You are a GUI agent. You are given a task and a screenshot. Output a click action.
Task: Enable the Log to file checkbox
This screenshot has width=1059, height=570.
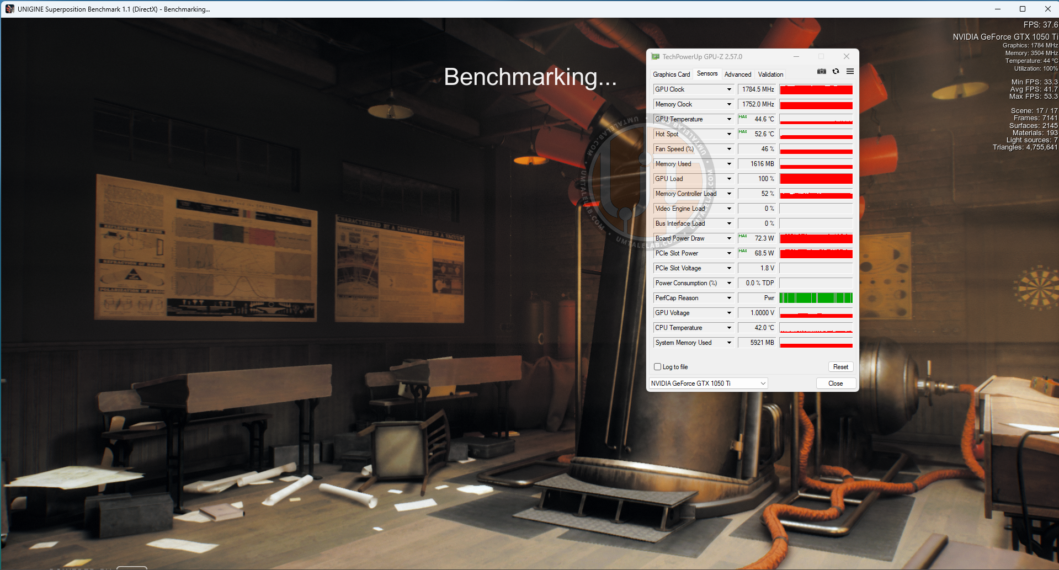[657, 367]
